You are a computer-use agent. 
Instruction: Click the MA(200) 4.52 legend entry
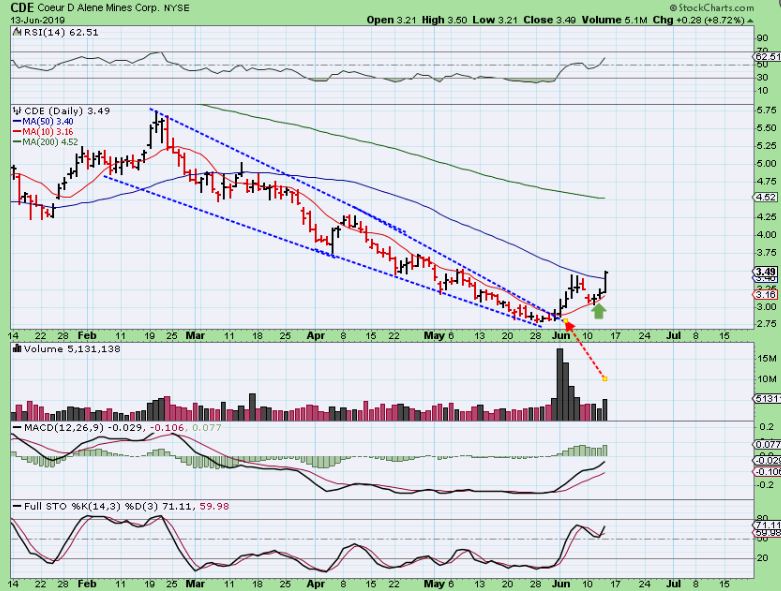(x=46, y=142)
